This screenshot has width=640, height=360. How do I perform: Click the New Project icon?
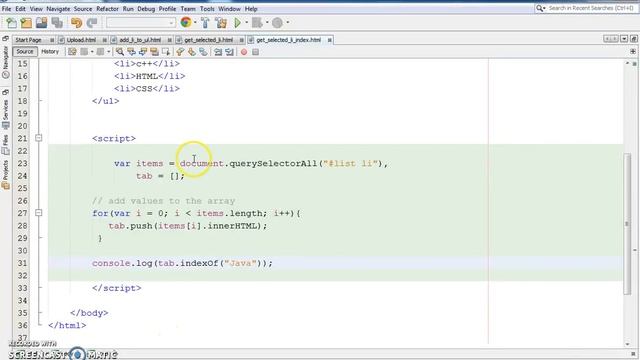pyautogui.click(x=27, y=23)
